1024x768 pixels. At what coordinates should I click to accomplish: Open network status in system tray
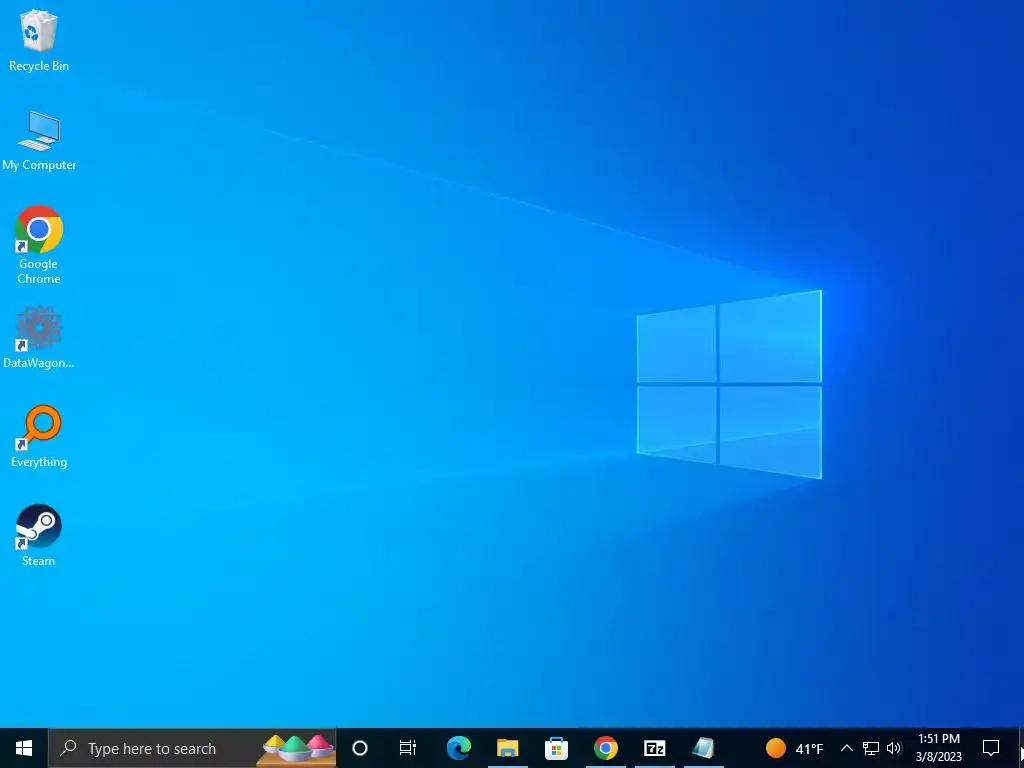click(x=871, y=748)
